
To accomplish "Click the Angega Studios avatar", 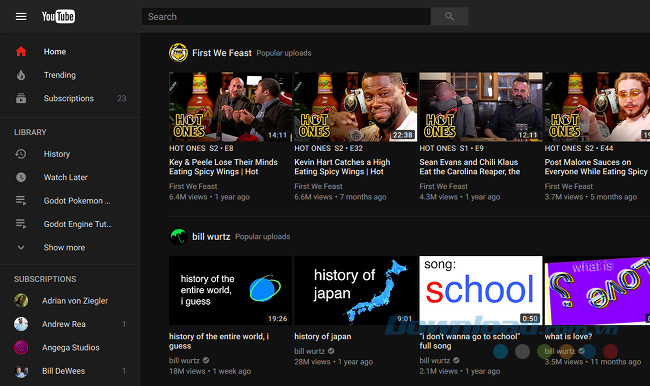I will 21,347.
